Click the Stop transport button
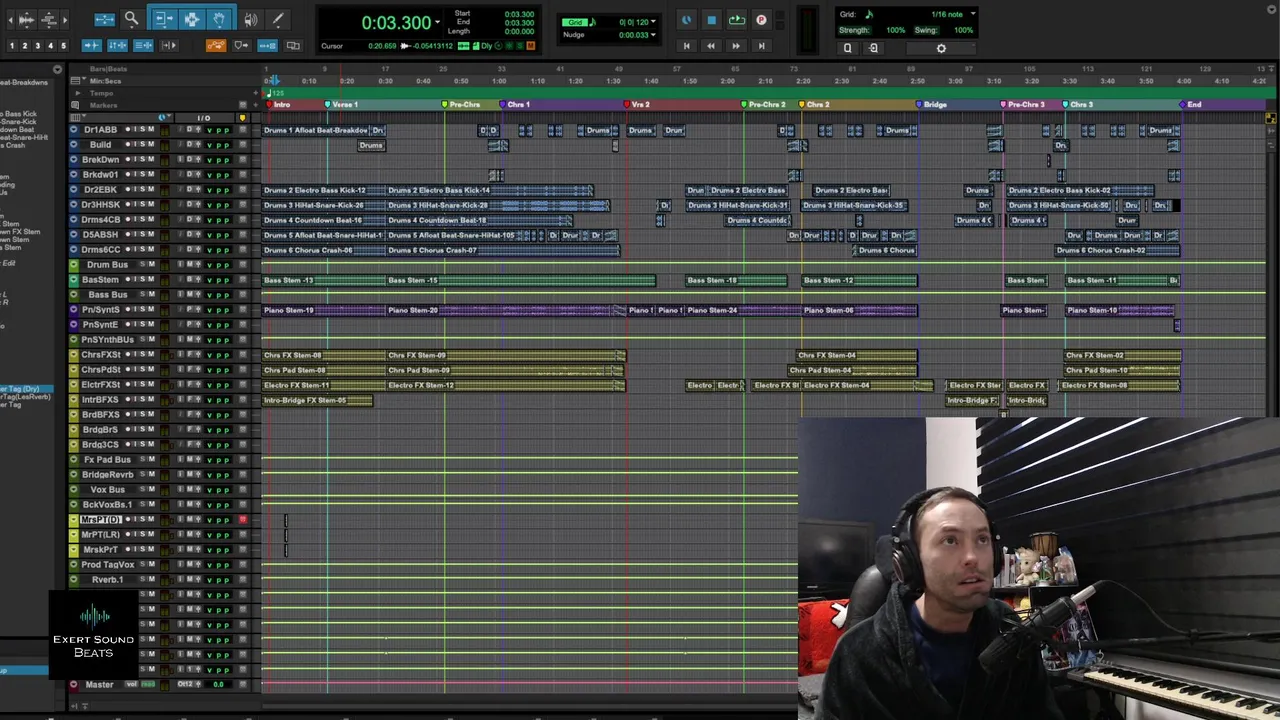The image size is (1280, 720). point(711,20)
